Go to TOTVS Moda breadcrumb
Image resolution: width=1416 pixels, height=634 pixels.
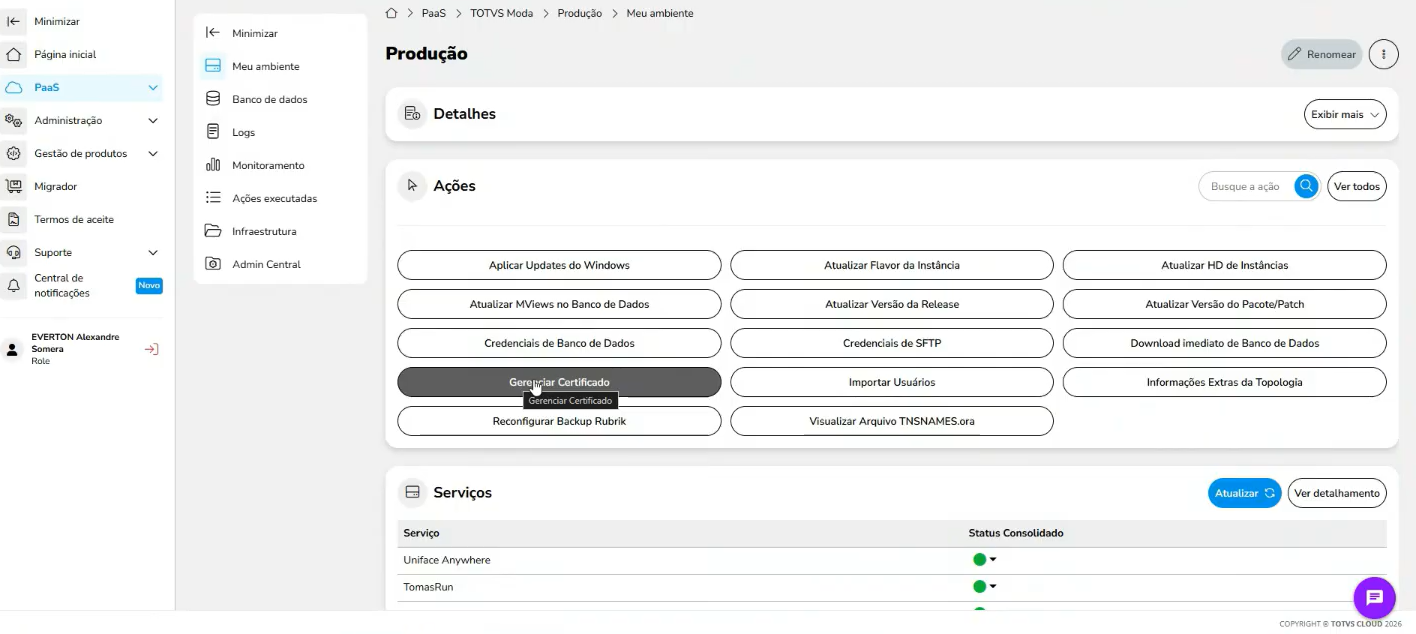(x=502, y=13)
